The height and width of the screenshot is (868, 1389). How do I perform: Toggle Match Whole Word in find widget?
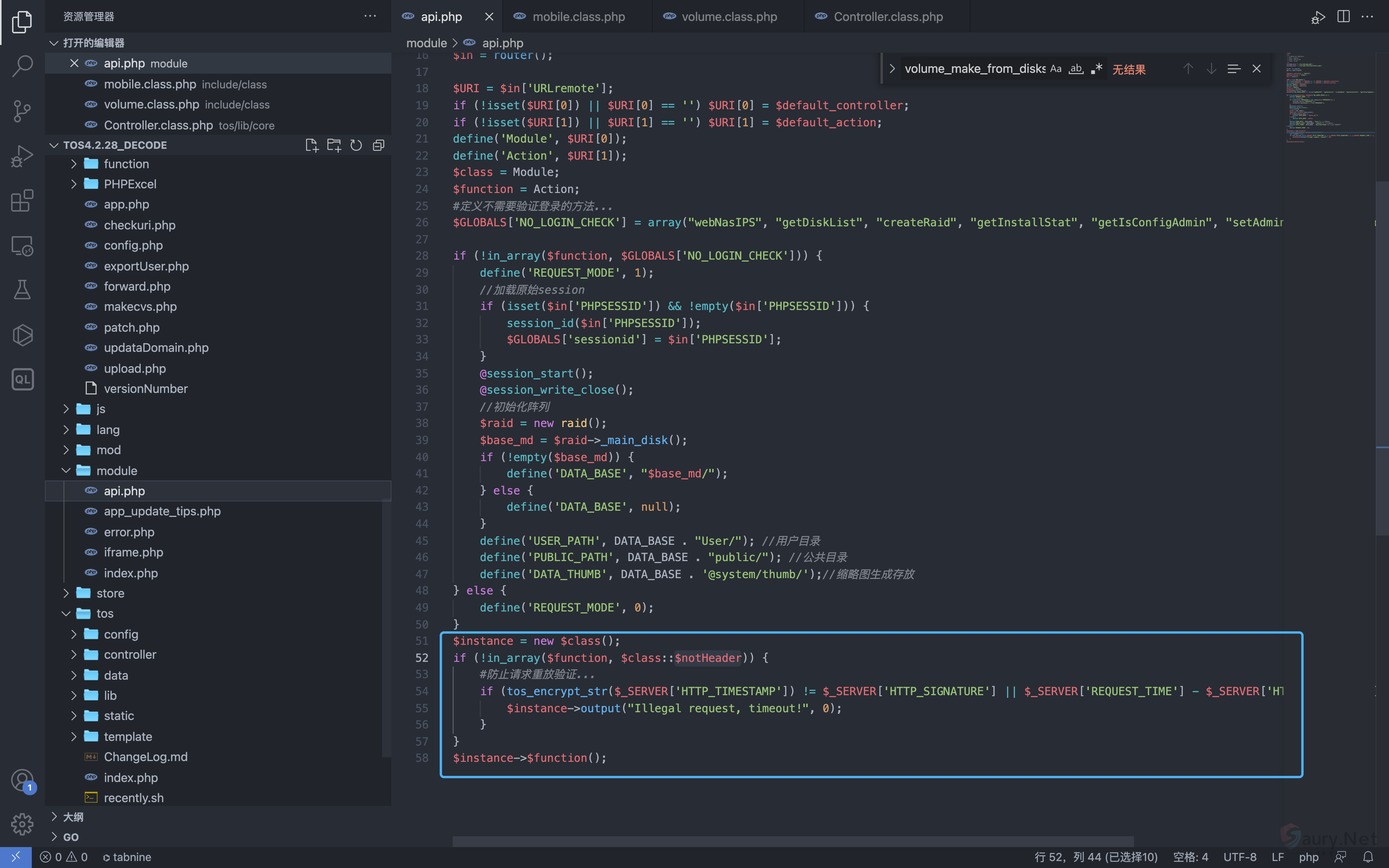point(1075,69)
